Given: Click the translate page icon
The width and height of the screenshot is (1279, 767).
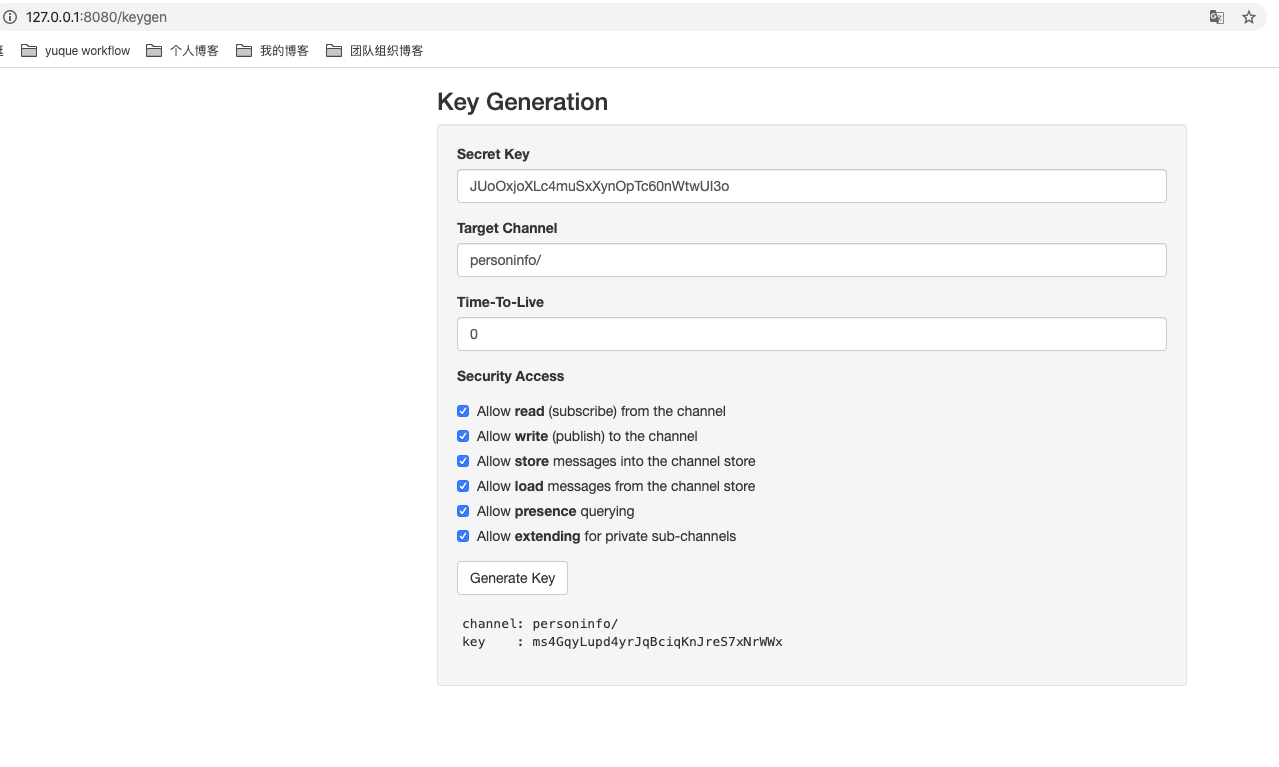Looking at the screenshot, I should pyautogui.click(x=1217, y=17).
